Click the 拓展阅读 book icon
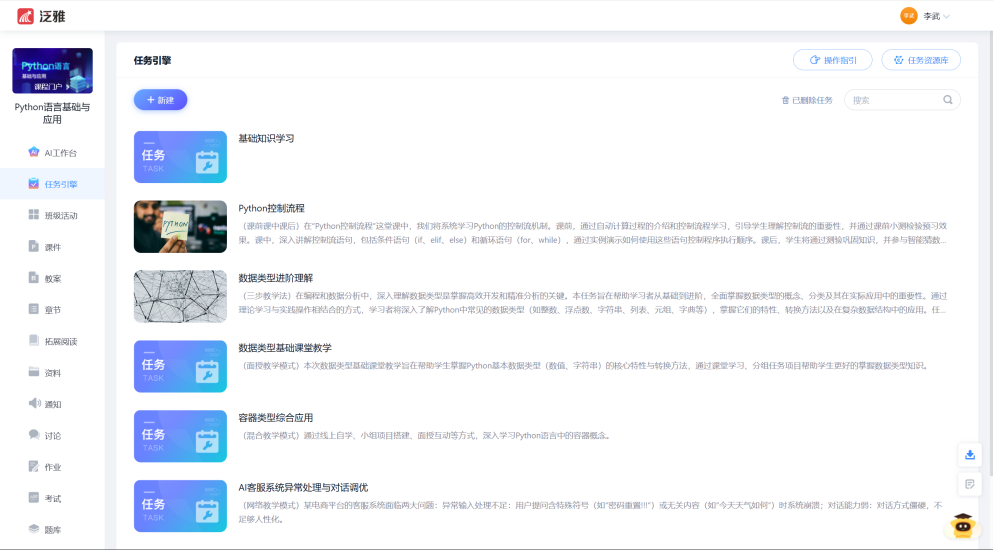The width and height of the screenshot is (993, 550). point(34,340)
